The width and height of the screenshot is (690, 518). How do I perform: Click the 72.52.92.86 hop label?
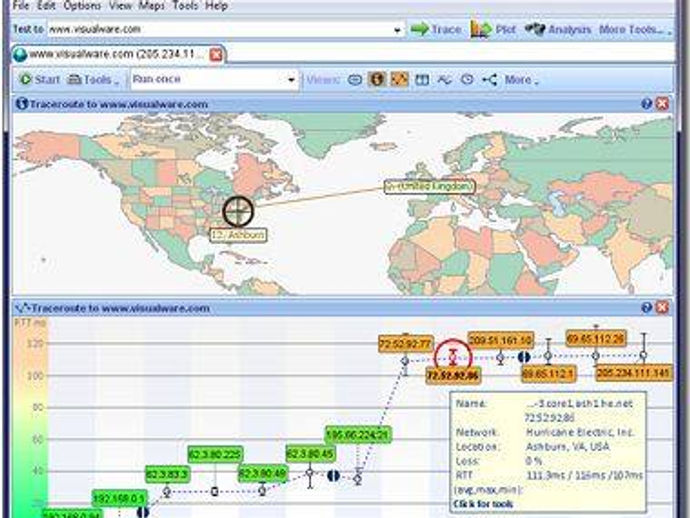[453, 375]
